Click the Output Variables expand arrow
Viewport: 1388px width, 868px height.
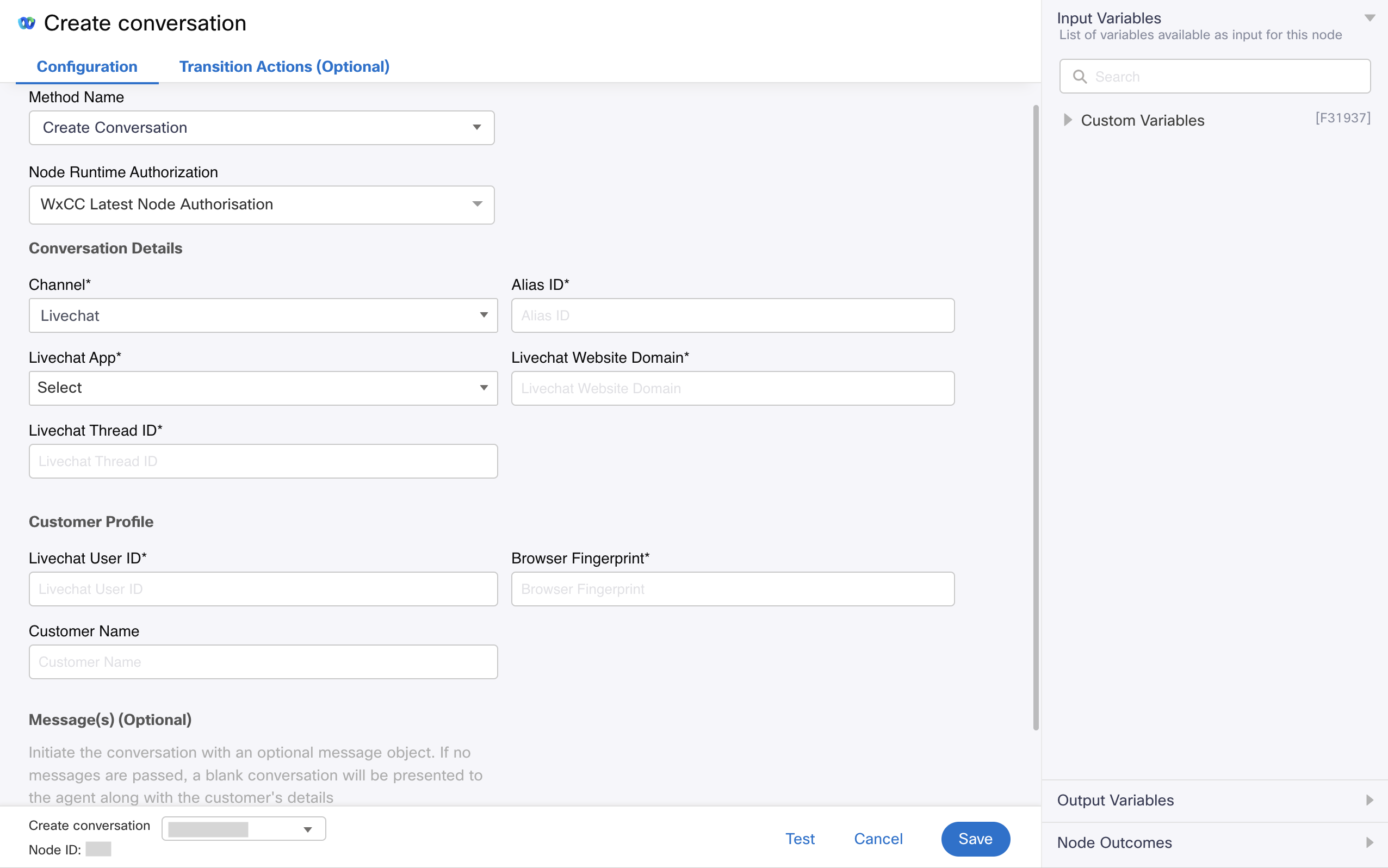[1370, 800]
